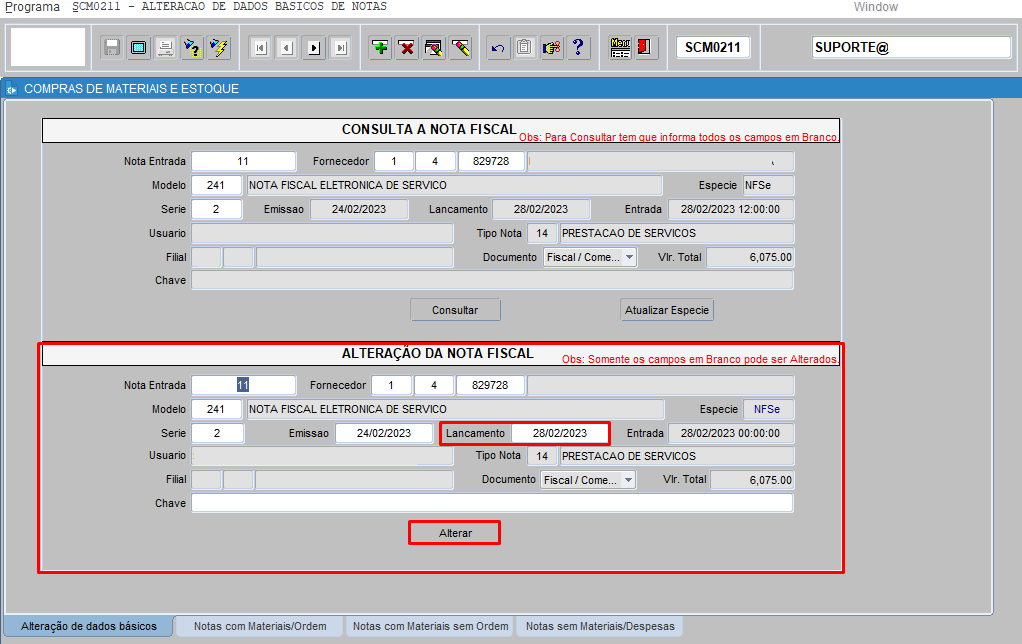The width and height of the screenshot is (1022, 644).
Task: Click the green plus insert record icon
Action: [x=381, y=48]
